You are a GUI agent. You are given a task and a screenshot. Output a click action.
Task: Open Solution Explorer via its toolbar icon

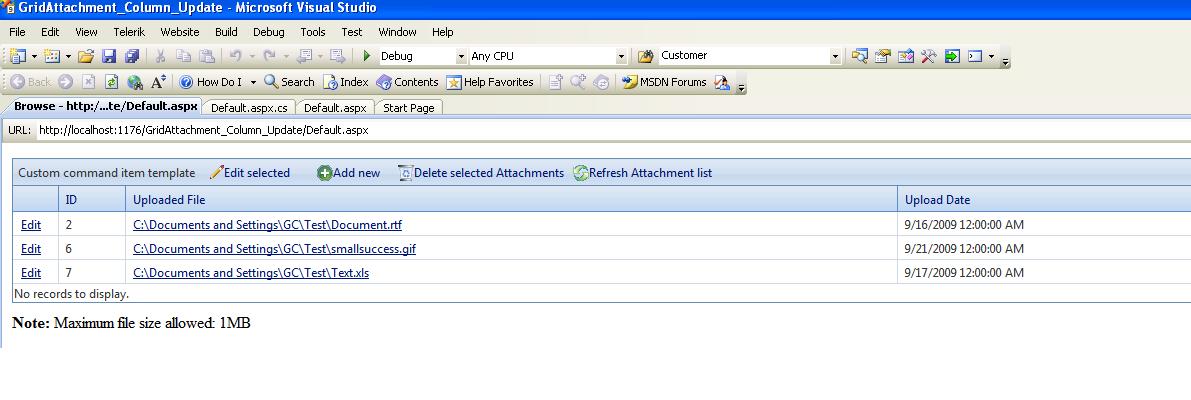click(x=859, y=56)
